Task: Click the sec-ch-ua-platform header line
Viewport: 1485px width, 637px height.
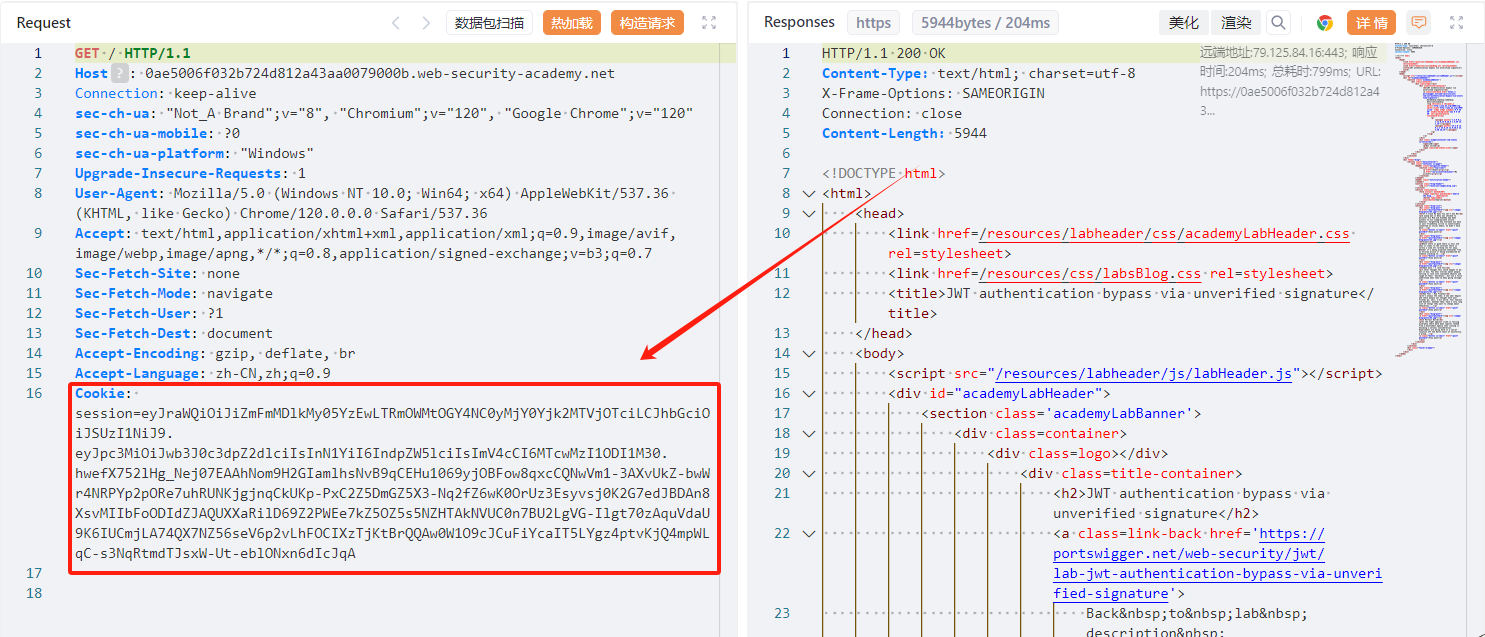Action: click(195, 153)
